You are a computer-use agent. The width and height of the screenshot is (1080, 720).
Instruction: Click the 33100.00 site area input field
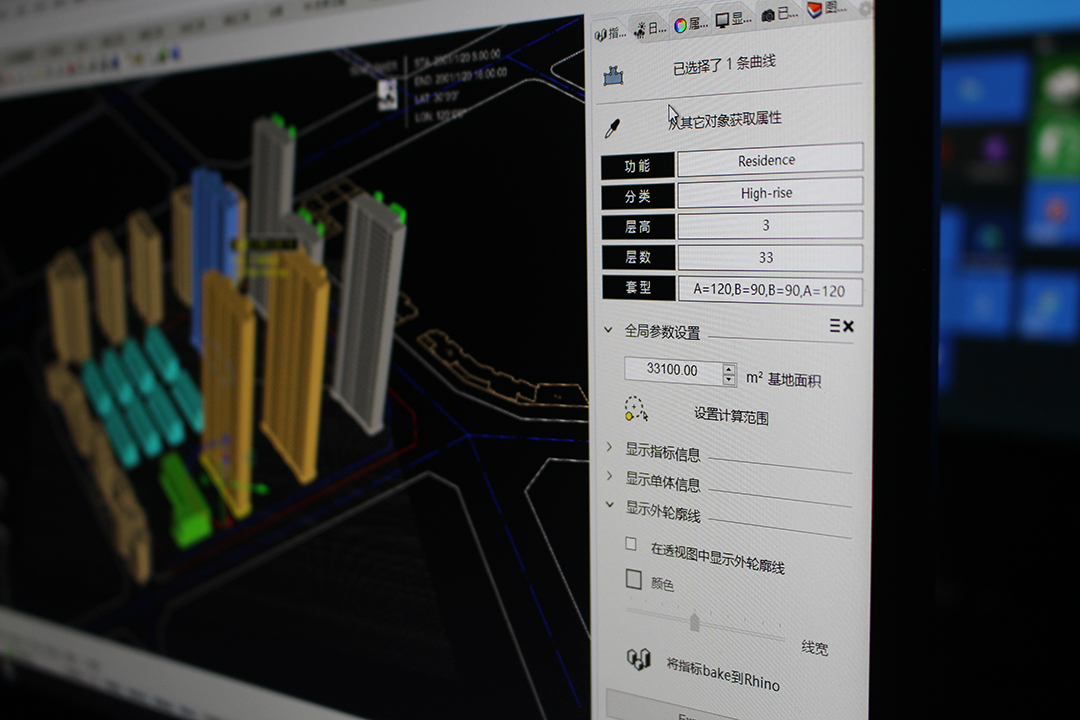pyautogui.click(x=673, y=370)
